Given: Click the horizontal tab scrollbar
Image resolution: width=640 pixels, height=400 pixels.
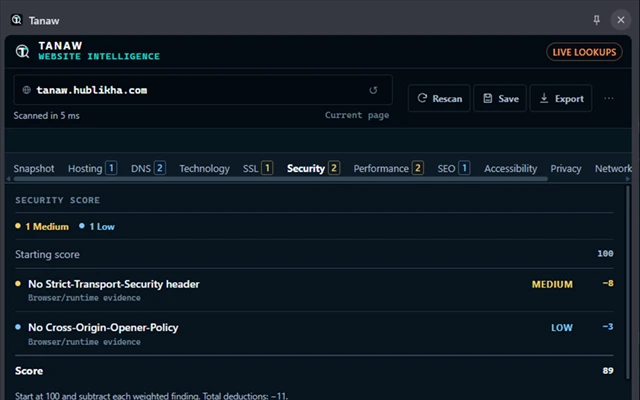Looking at the screenshot, I should tap(280, 179).
